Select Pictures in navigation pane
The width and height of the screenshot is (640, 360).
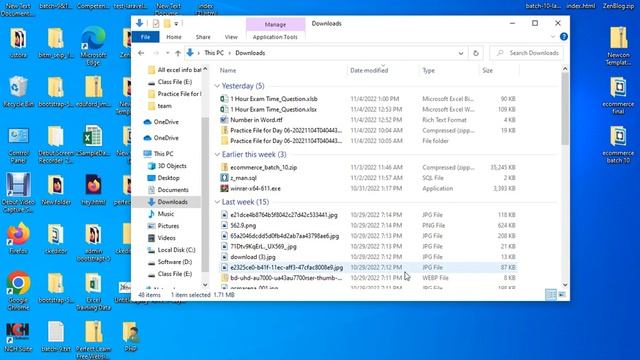(x=168, y=226)
